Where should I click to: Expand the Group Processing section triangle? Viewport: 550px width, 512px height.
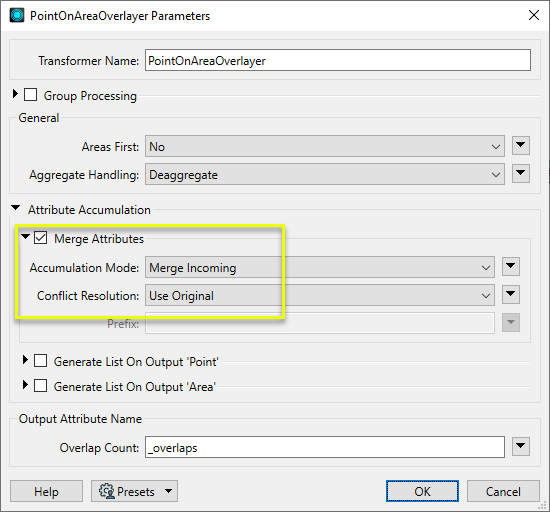coord(15,94)
